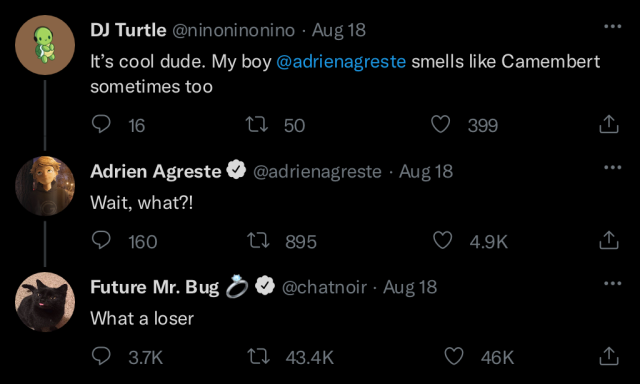Retweet Adrien Agreste's tweet with 895 retweets
Viewport: 640px width, 384px height.
tap(258, 240)
